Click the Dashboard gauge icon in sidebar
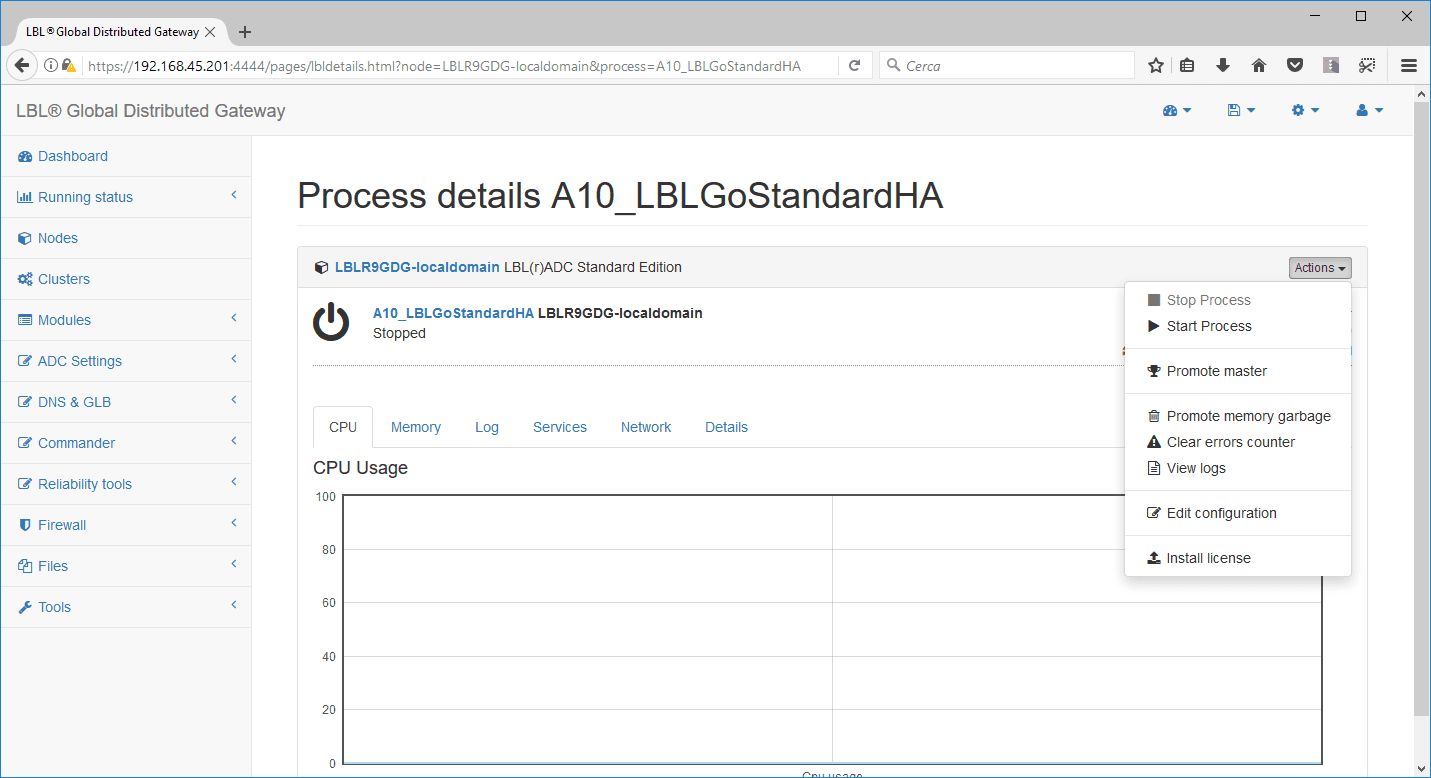The image size is (1431, 778). (25, 157)
